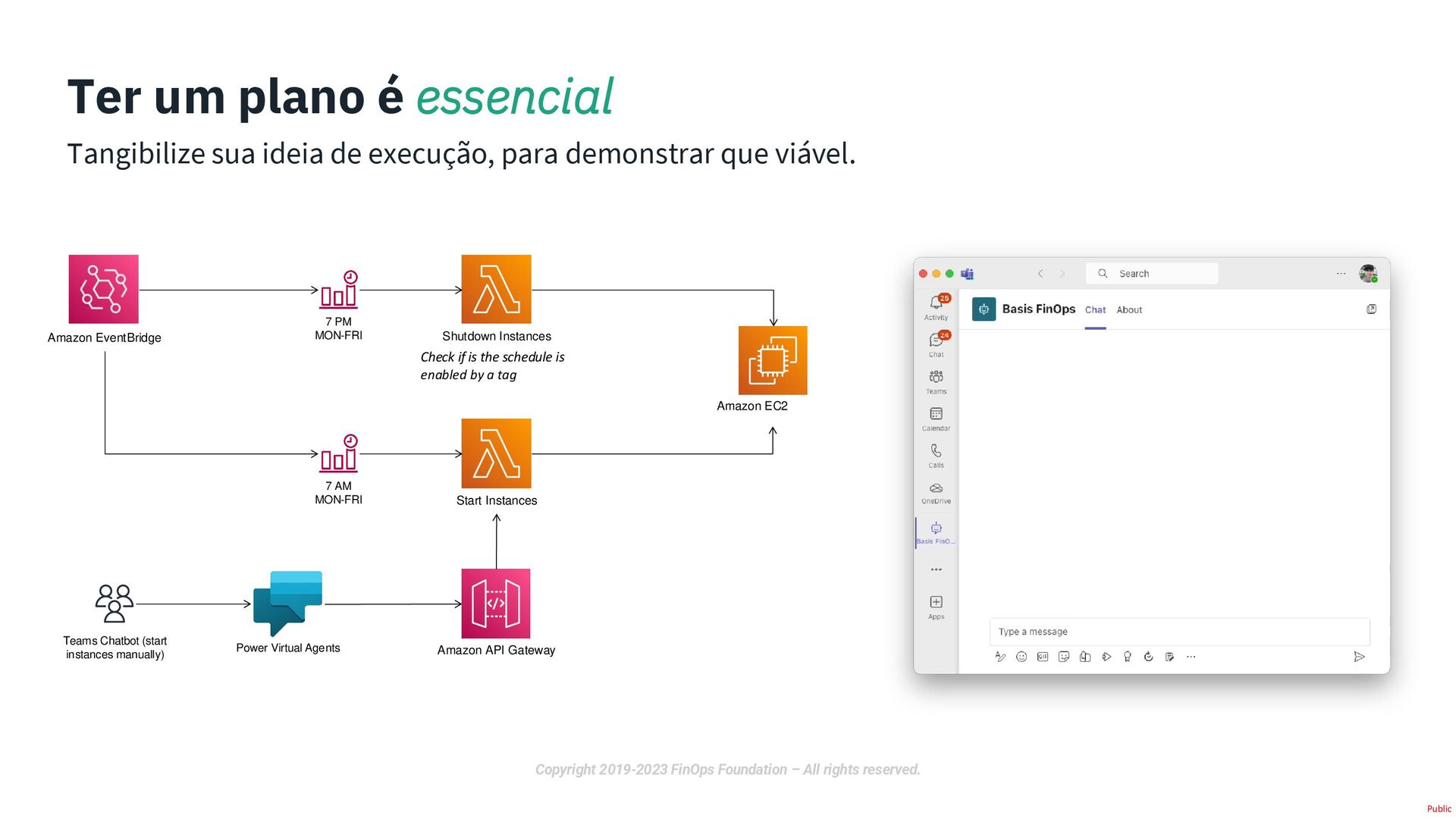Go back using the navigation arrow
This screenshot has height=819, width=1456.
[x=1040, y=274]
